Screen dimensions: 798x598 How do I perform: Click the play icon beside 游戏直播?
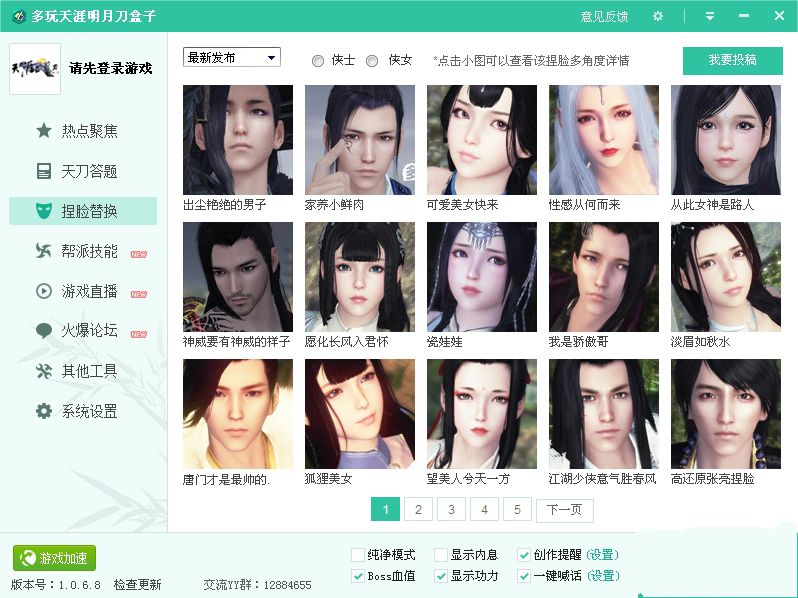point(44,291)
